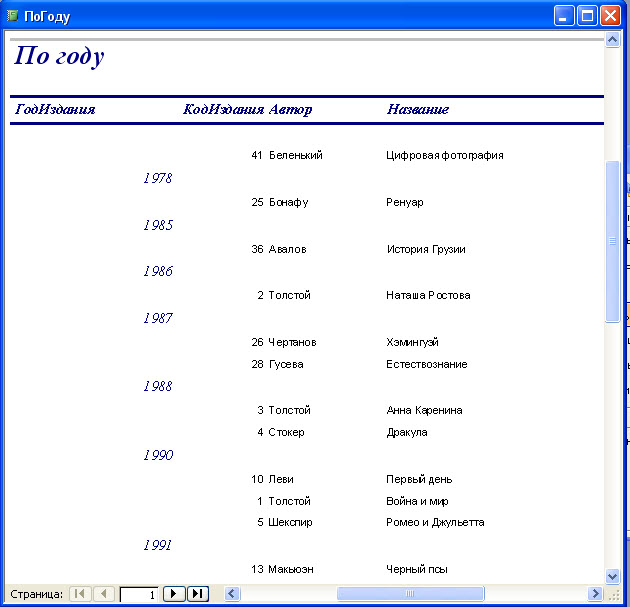630x607 pixels.
Task: Click edition code 28
Action: pos(257,364)
